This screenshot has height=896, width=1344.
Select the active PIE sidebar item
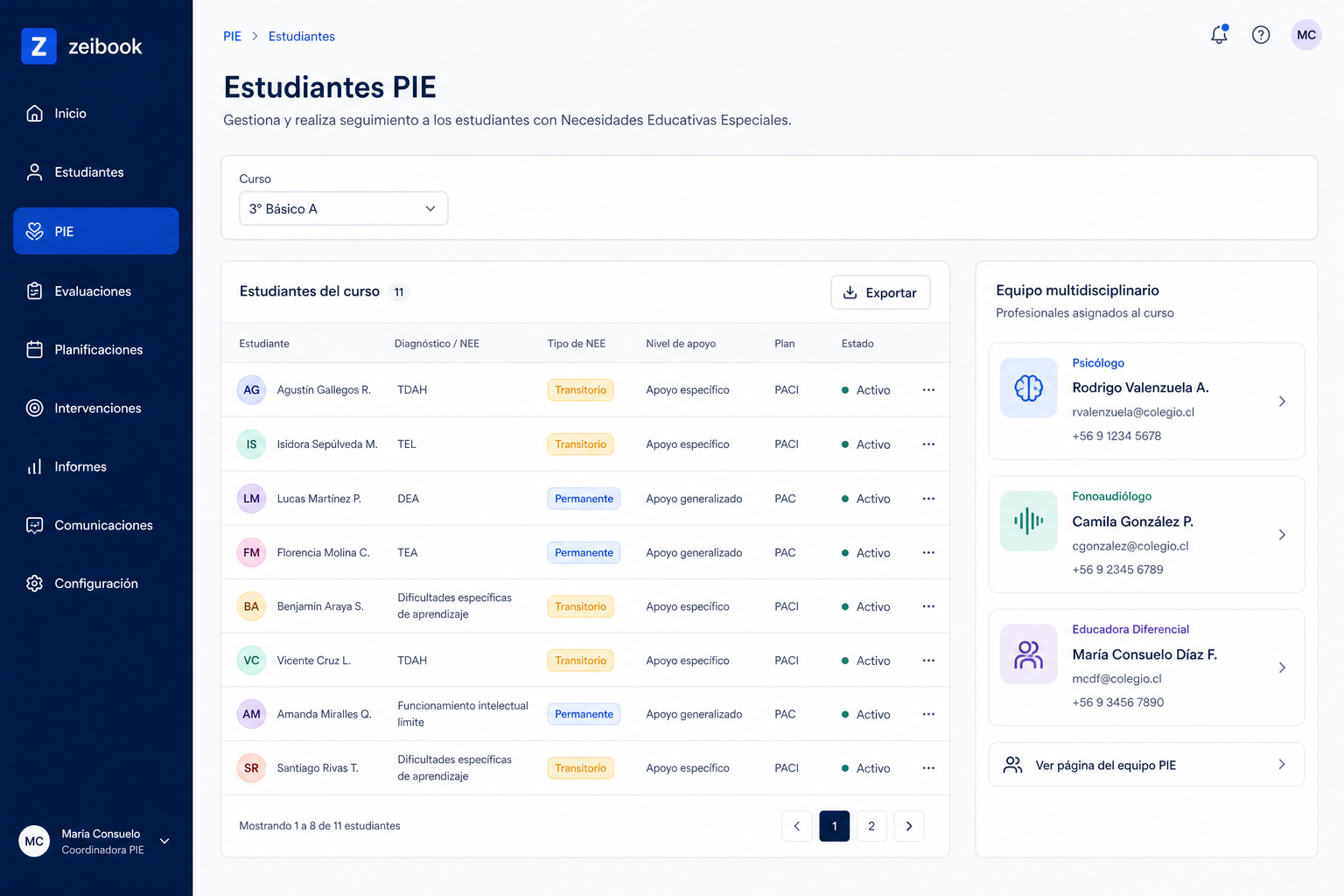(x=96, y=231)
